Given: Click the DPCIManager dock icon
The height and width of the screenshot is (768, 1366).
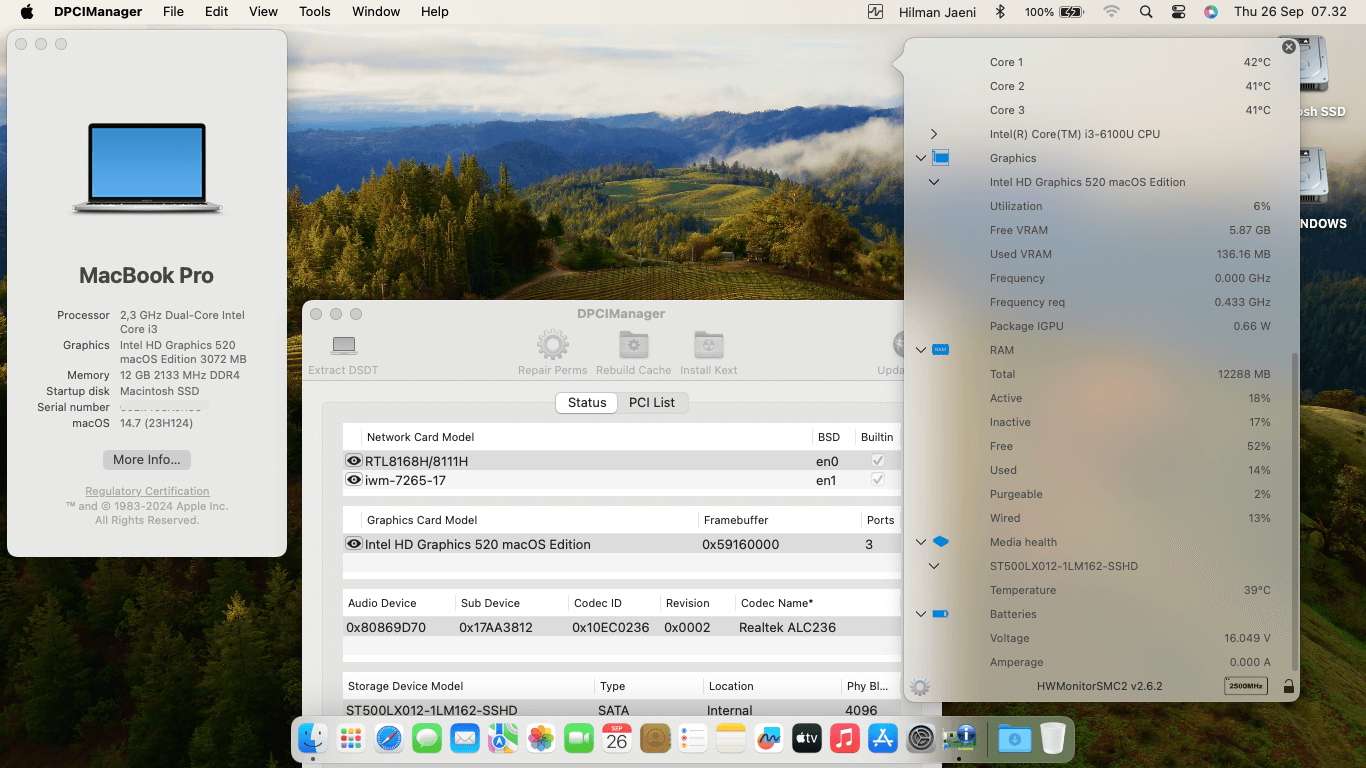Looking at the screenshot, I should [x=960, y=739].
